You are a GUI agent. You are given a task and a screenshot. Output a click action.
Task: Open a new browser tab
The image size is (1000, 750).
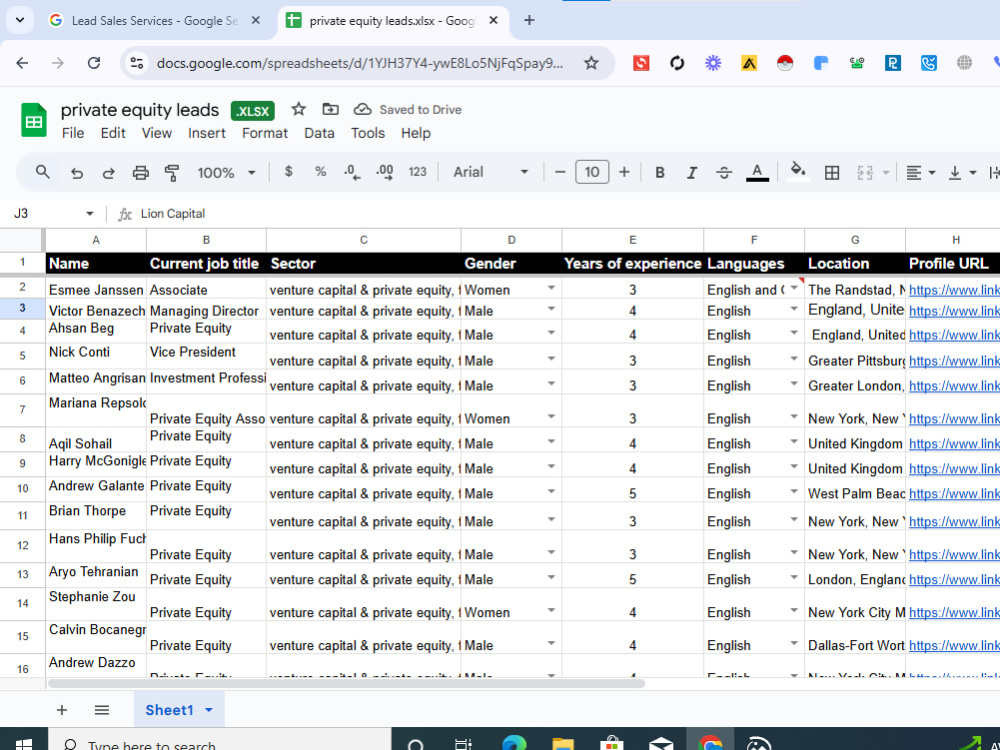(529, 20)
